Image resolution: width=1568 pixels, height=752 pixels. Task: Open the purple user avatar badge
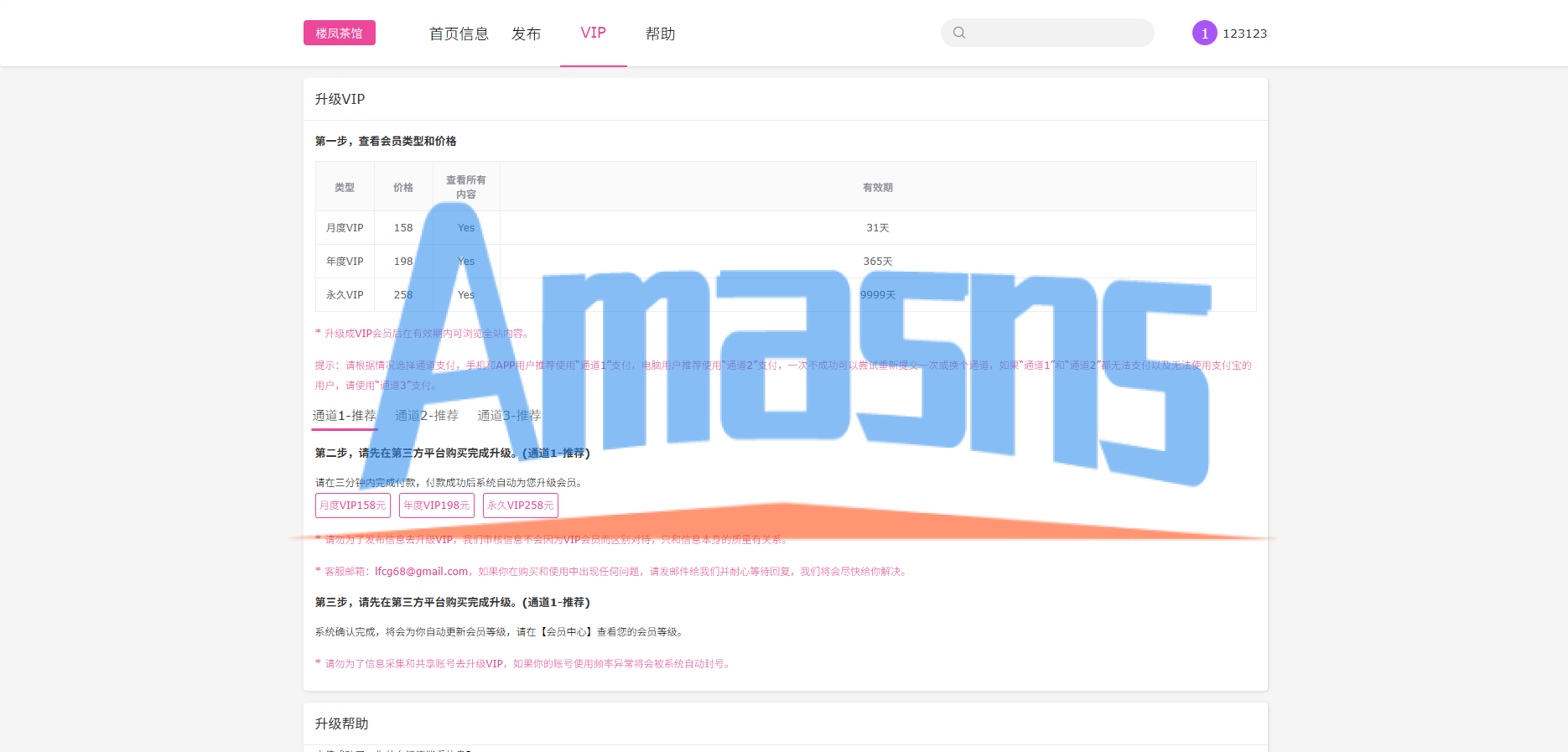pyautogui.click(x=1204, y=33)
